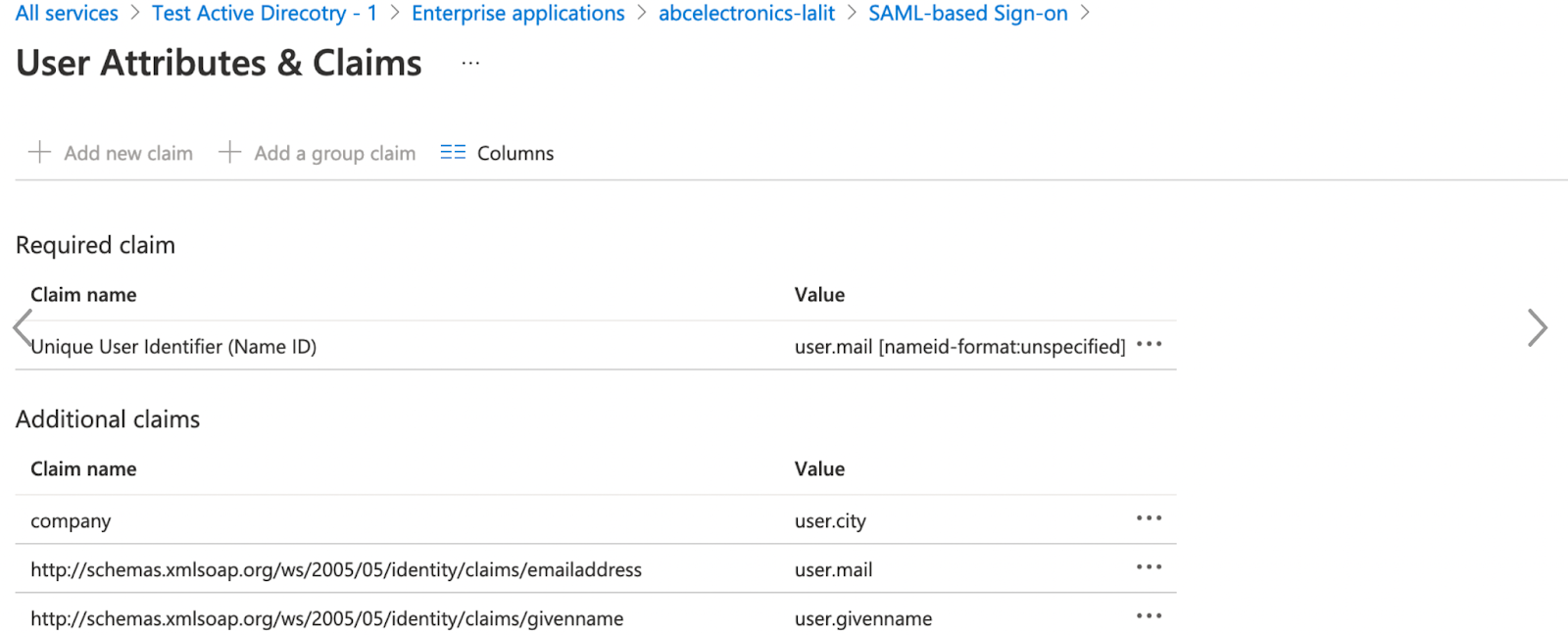Screen dimensions: 1568x637
Task: Click Add new claim button
Action: 111,153
